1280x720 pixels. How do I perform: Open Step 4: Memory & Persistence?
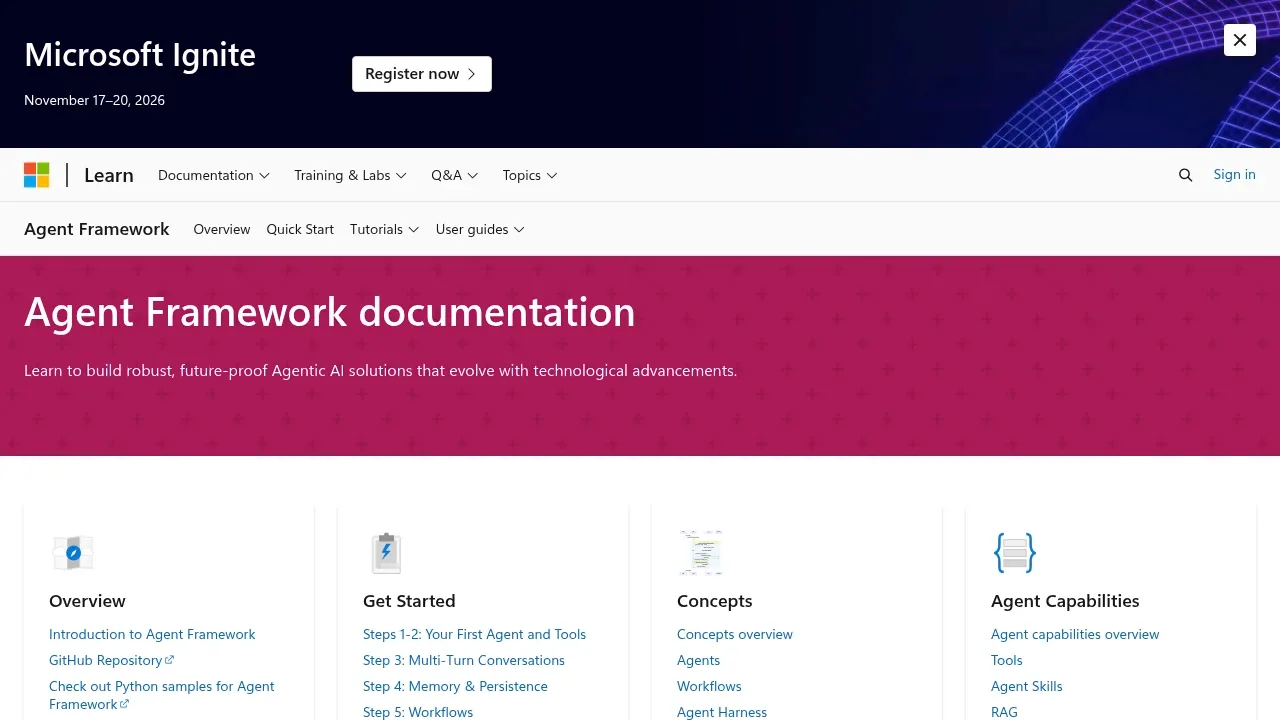[x=455, y=686]
